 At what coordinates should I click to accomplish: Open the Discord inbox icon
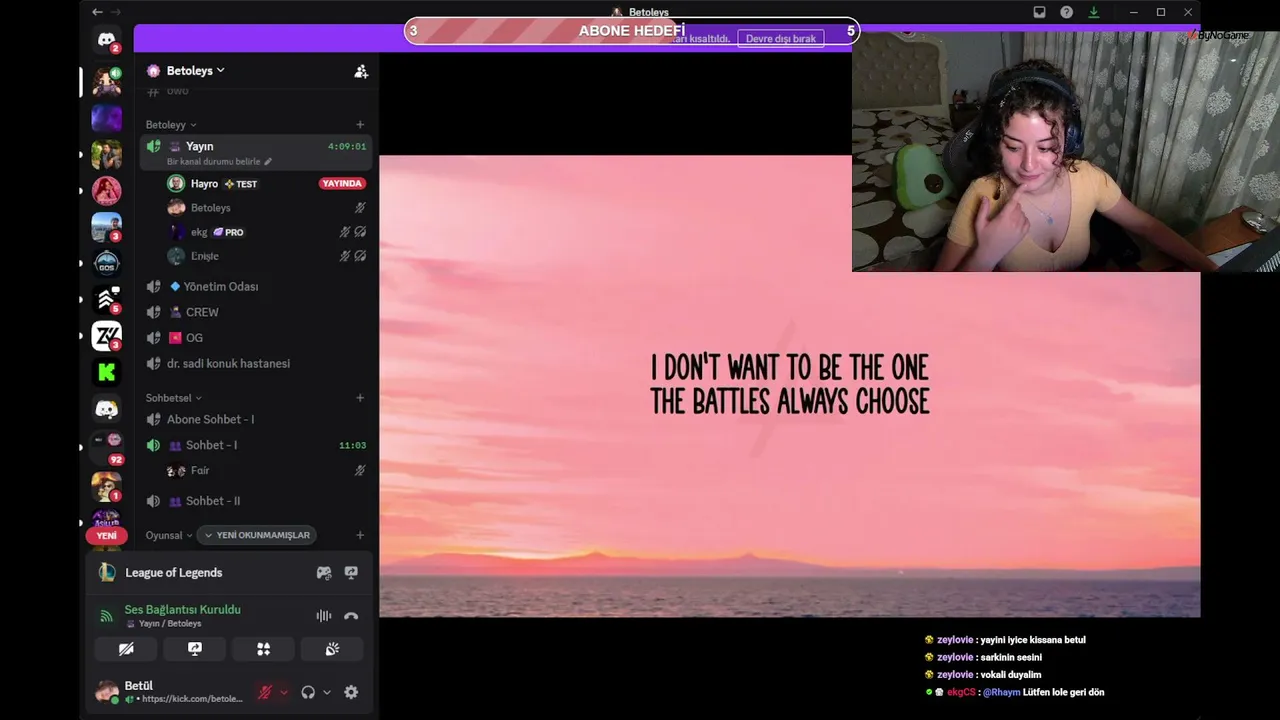coord(1039,12)
